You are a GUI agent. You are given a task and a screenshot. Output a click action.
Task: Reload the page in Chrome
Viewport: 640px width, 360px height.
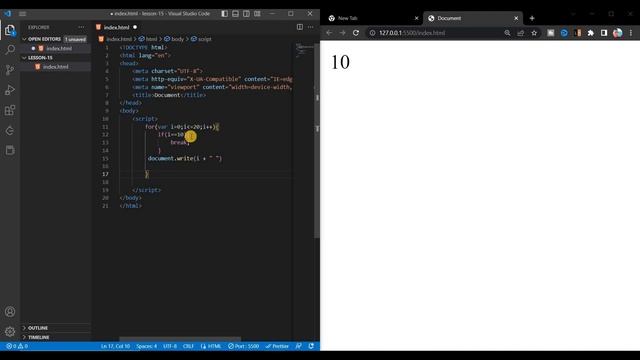(x=356, y=33)
